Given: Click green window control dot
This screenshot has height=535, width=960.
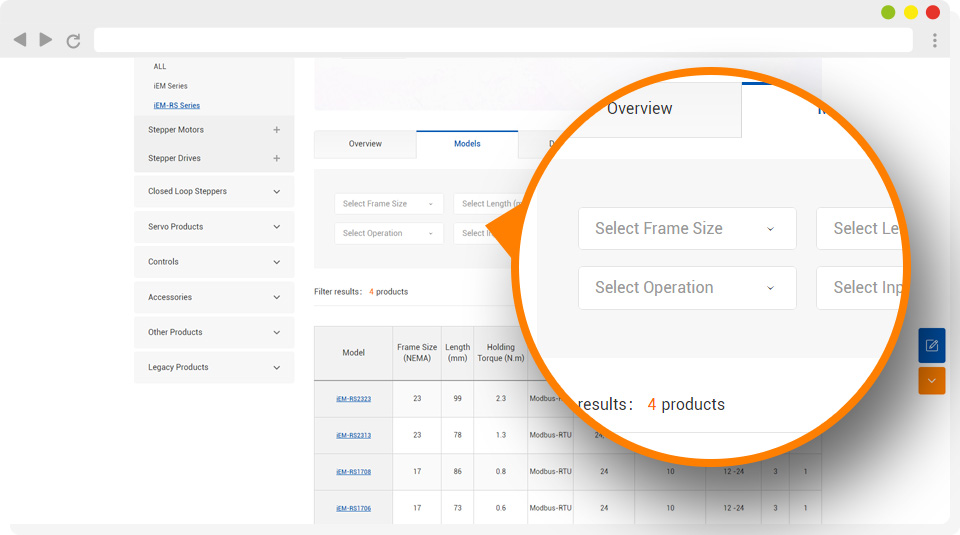Looking at the screenshot, I should coord(888,12).
